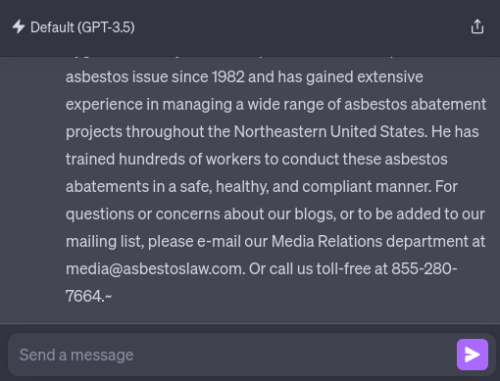Click the phrase gained extensive

pyautogui.click(x=365, y=77)
